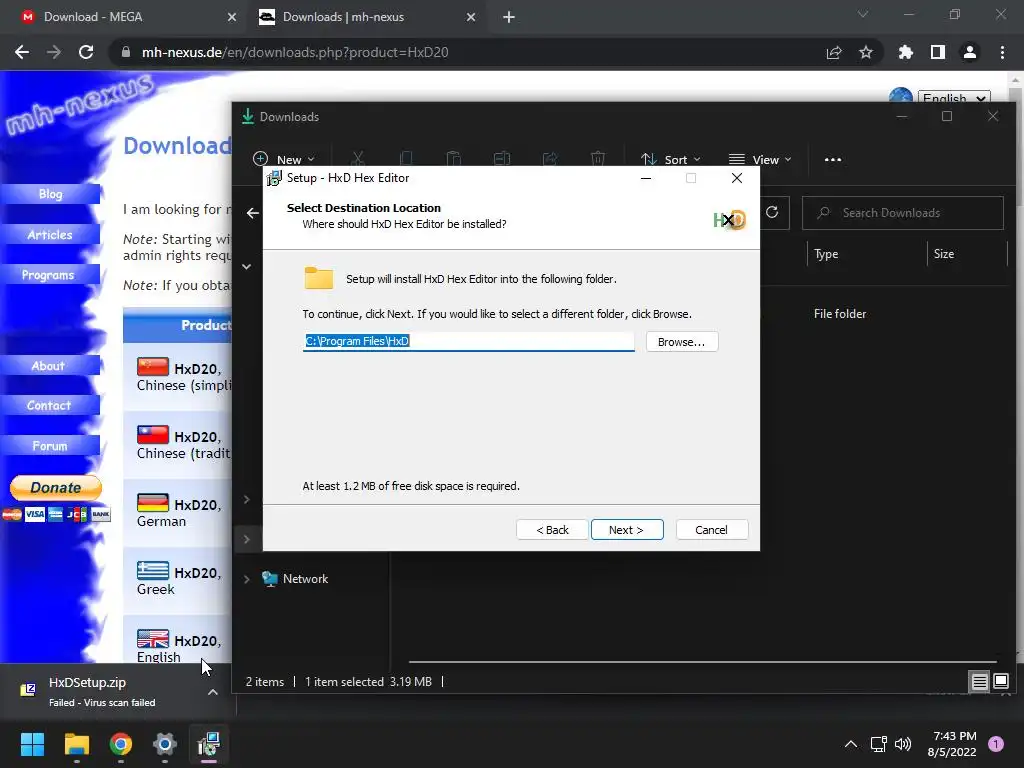
Task: Reload the mh-nexus page
Action: (86, 52)
